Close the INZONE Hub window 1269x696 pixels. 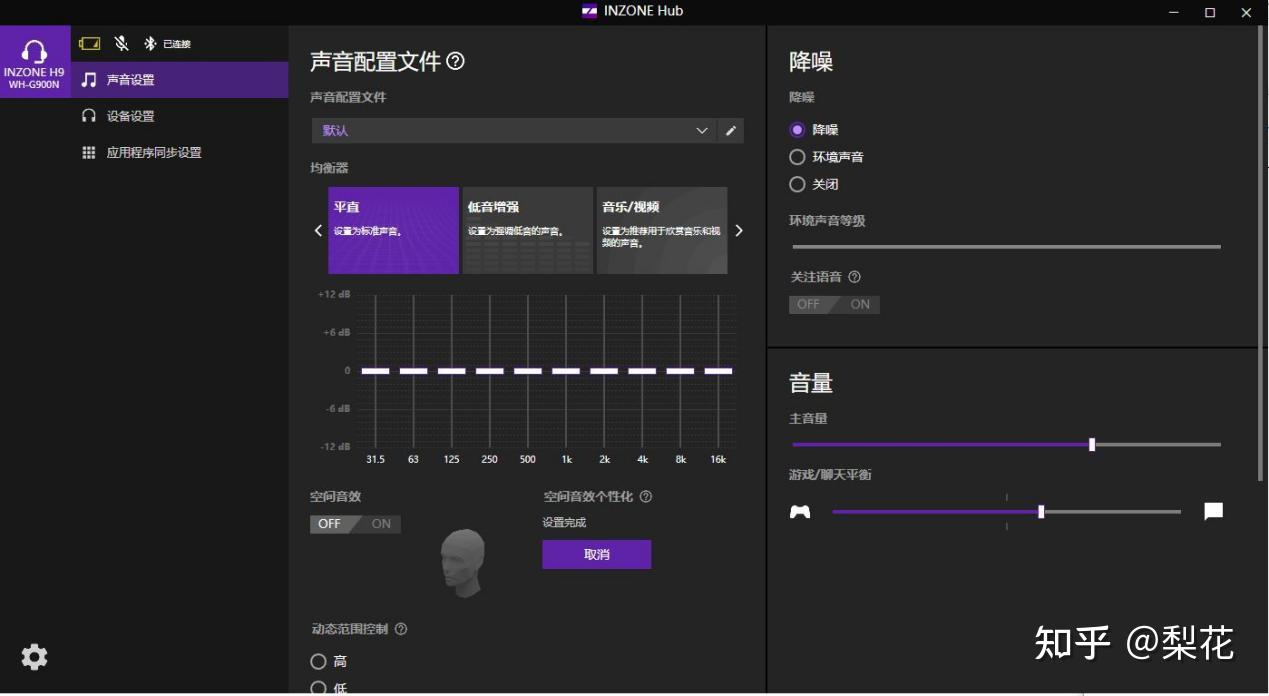[1246, 12]
